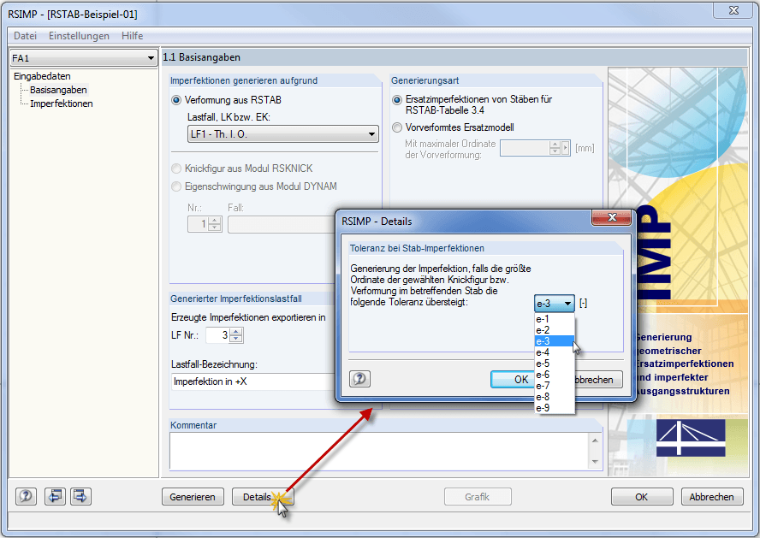Click the Lastfall-Bezeichnung text field
The height and width of the screenshot is (538, 760).
pyautogui.click(x=253, y=381)
